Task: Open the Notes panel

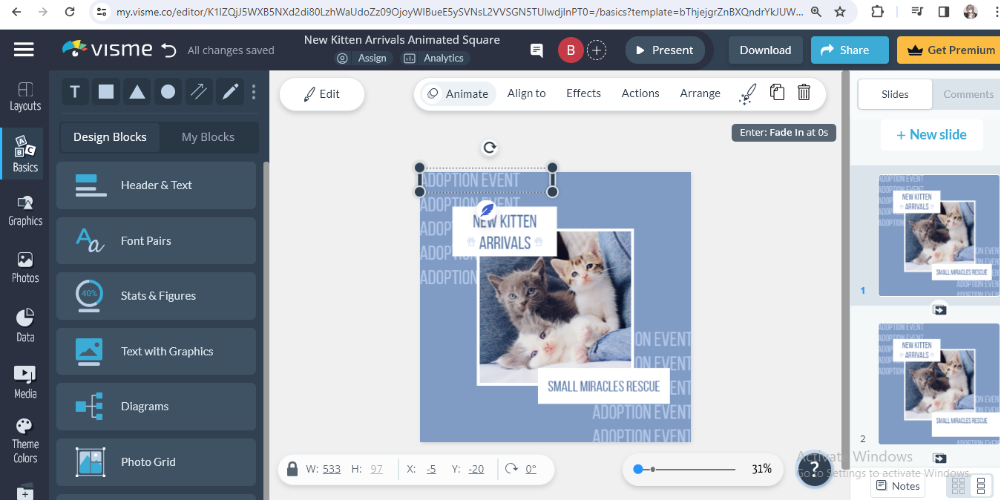Action: click(898, 486)
